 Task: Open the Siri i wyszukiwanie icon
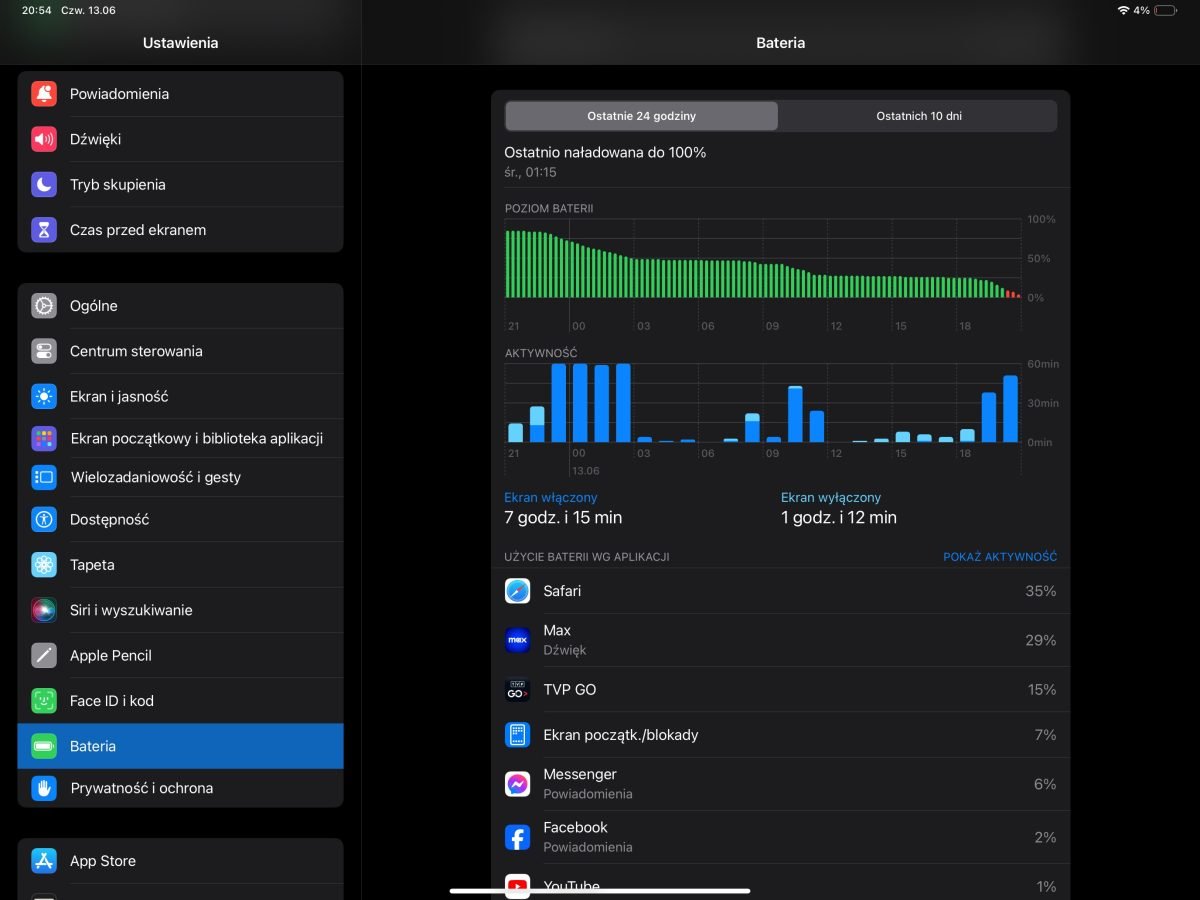pyautogui.click(x=44, y=610)
